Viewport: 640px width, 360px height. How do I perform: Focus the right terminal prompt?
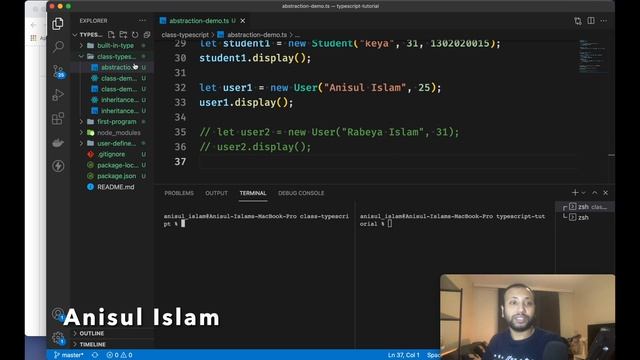[x=452, y=220]
